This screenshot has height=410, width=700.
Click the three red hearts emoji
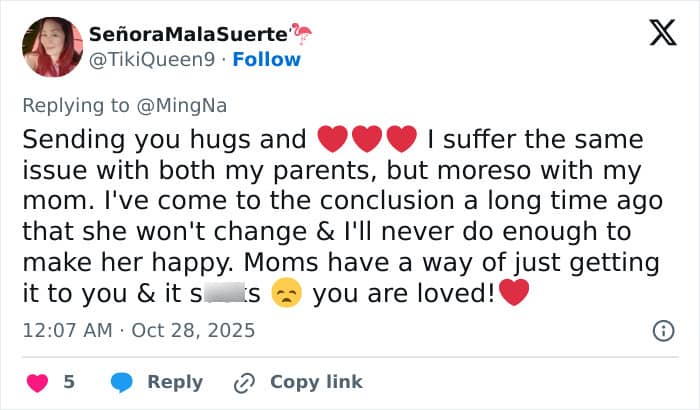click(366, 139)
